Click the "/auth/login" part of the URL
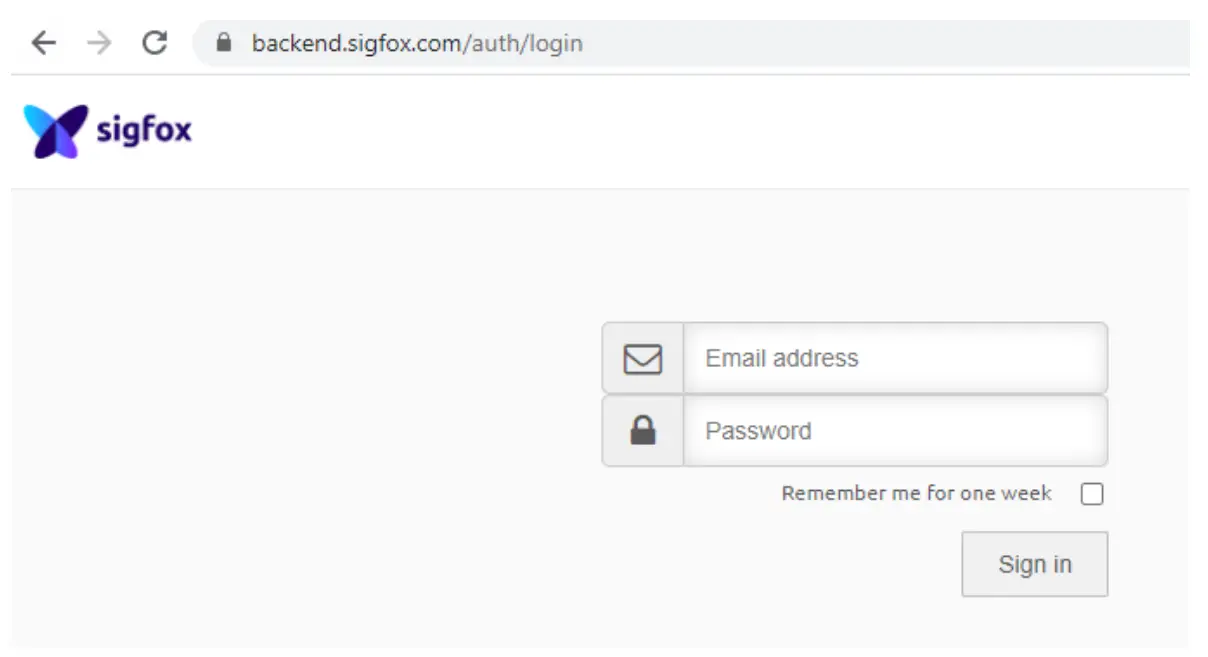 (520, 43)
